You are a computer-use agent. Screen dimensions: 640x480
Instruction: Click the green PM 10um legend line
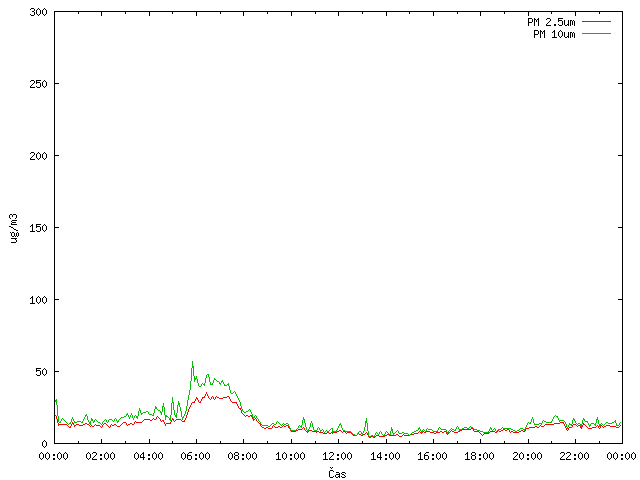coord(596,33)
